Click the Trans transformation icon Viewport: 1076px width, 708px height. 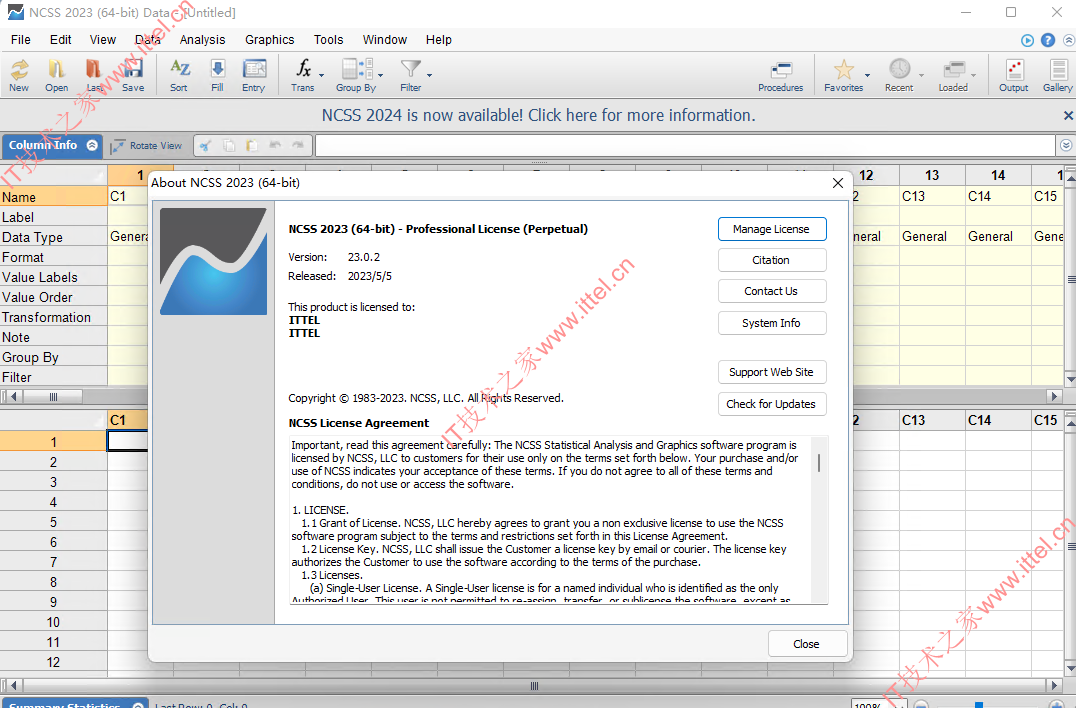click(x=303, y=74)
